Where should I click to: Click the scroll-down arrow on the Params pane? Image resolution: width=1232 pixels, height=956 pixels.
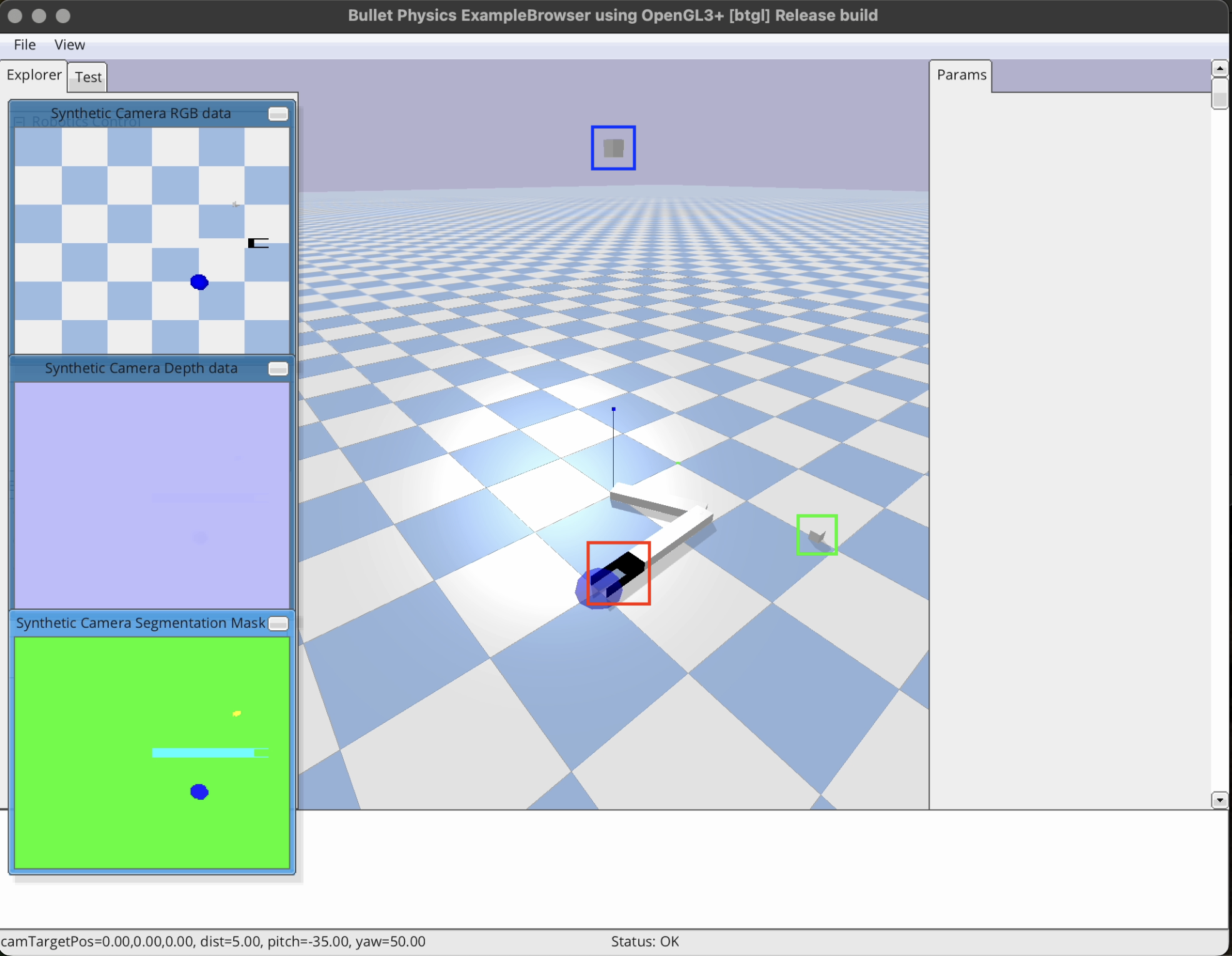click(x=1219, y=800)
